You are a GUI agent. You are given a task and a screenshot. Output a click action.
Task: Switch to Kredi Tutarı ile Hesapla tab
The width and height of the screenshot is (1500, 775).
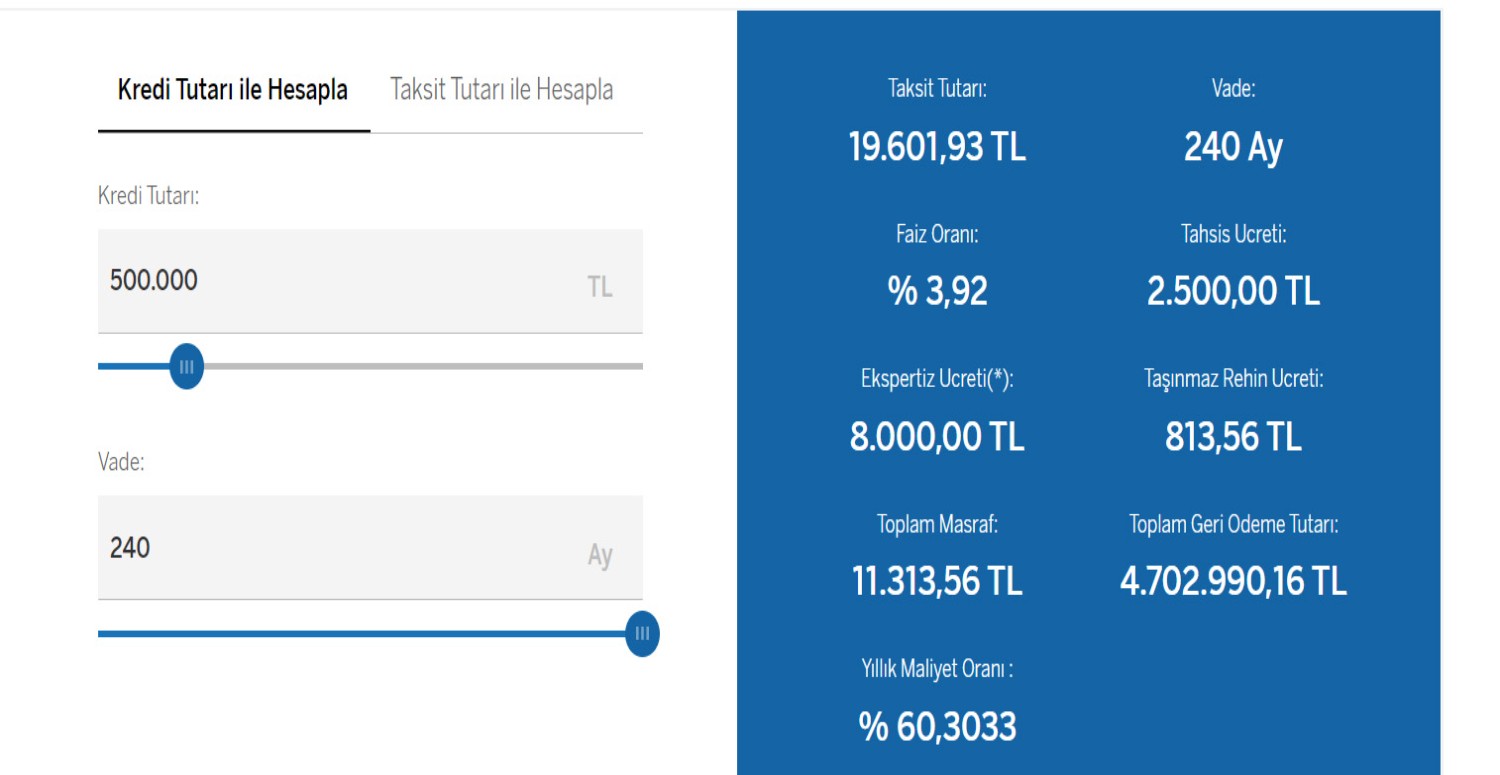[232, 90]
